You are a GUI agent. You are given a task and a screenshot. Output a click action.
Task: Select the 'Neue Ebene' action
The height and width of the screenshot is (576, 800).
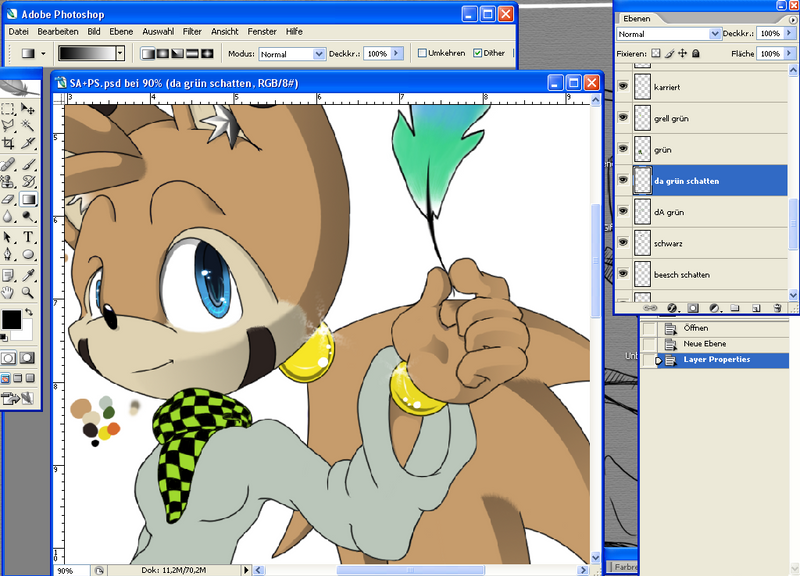pyautogui.click(x=705, y=344)
